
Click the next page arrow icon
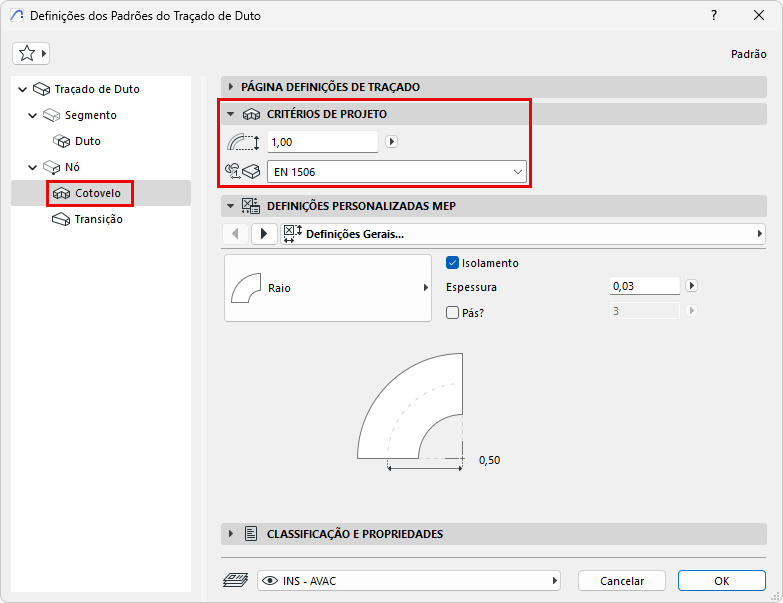(263, 234)
